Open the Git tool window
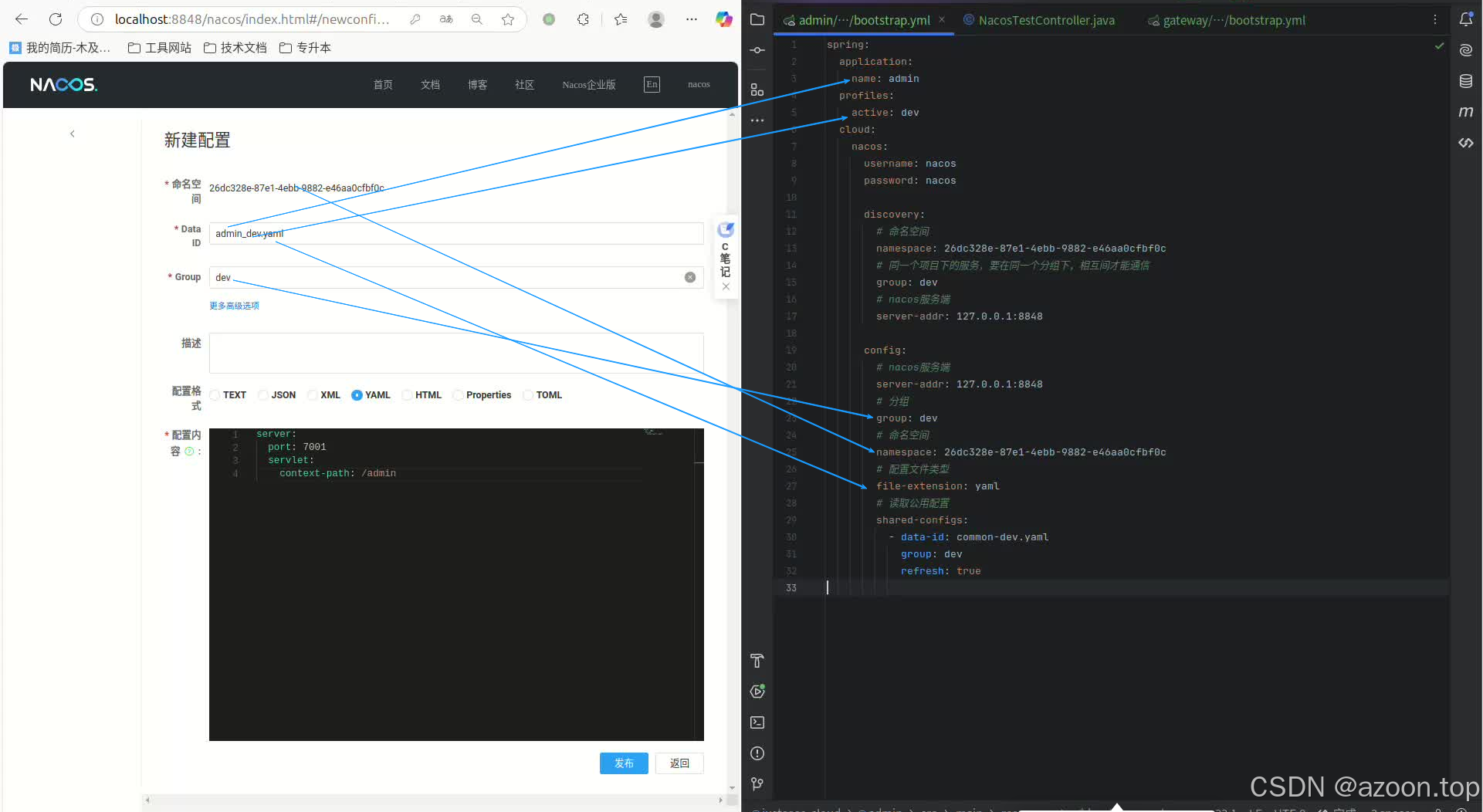Image resolution: width=1483 pixels, height=812 pixels. click(757, 784)
